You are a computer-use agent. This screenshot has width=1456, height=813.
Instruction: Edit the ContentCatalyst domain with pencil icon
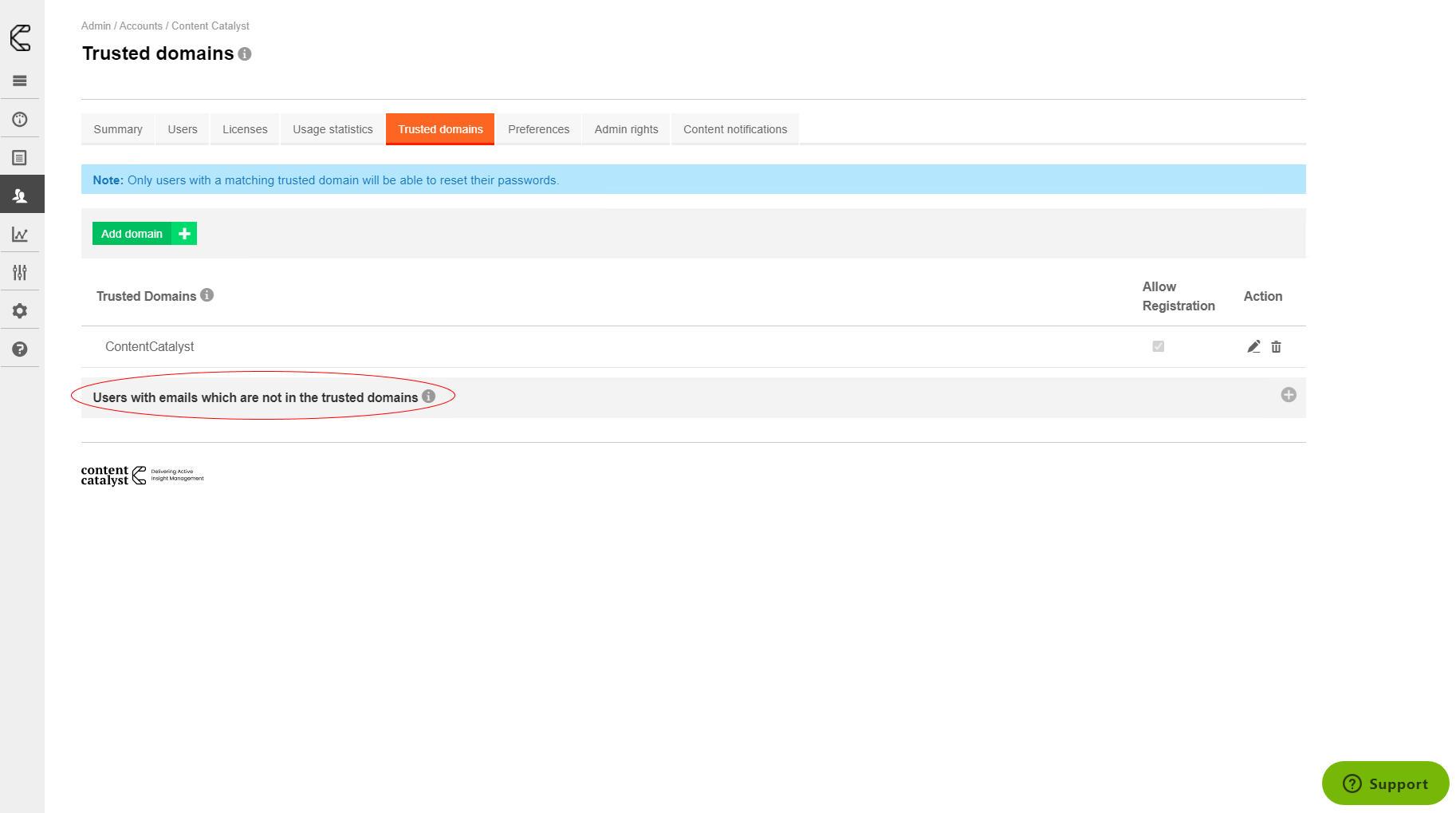click(x=1253, y=346)
